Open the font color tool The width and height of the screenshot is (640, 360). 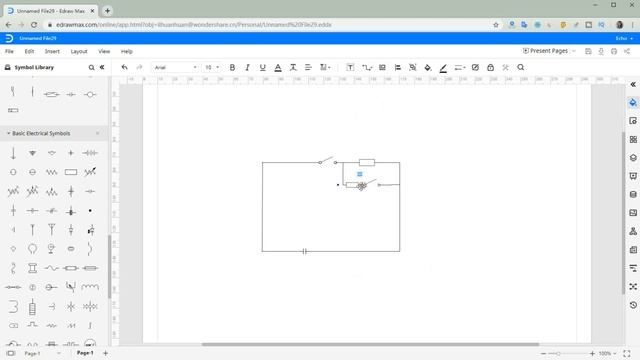(x=278, y=67)
